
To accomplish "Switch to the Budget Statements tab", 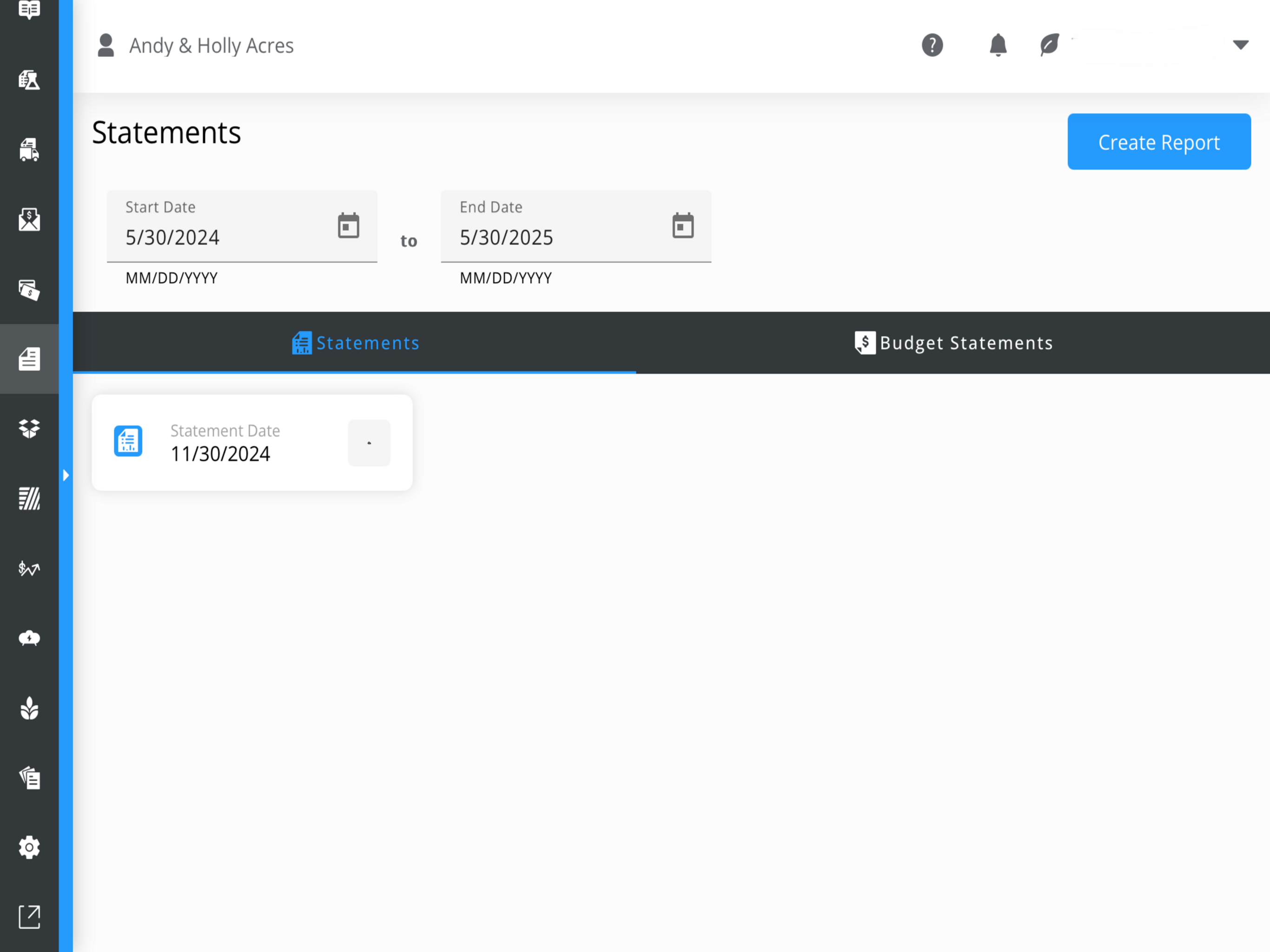I will [x=953, y=343].
